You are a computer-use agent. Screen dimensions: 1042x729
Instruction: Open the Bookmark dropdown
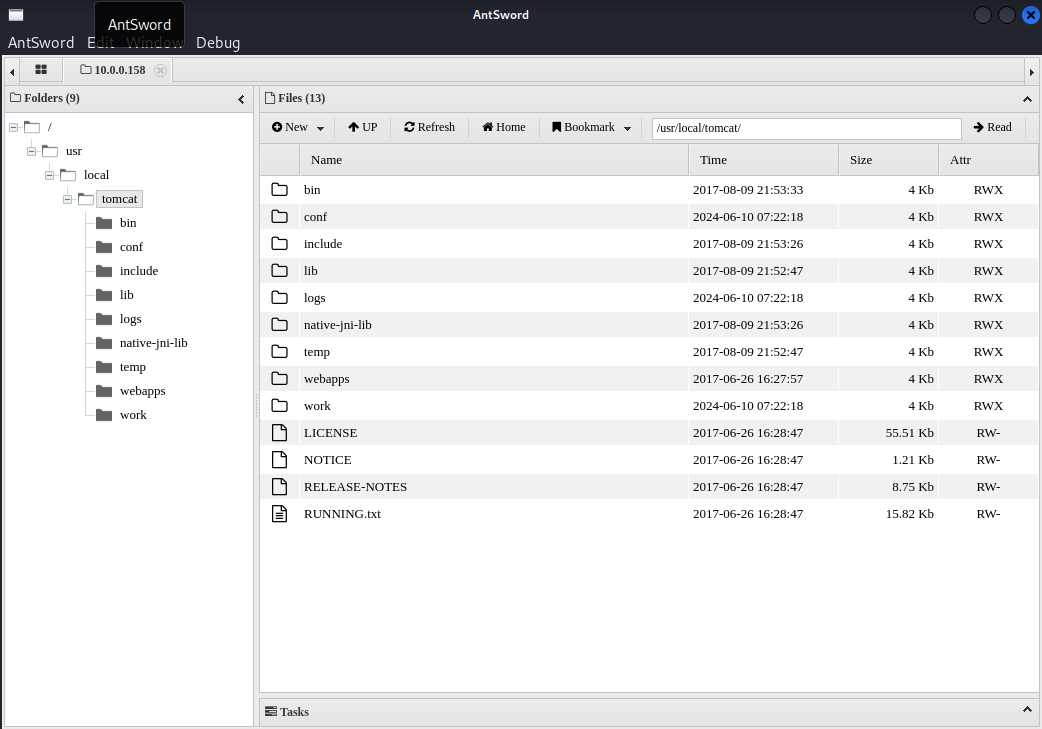click(591, 127)
